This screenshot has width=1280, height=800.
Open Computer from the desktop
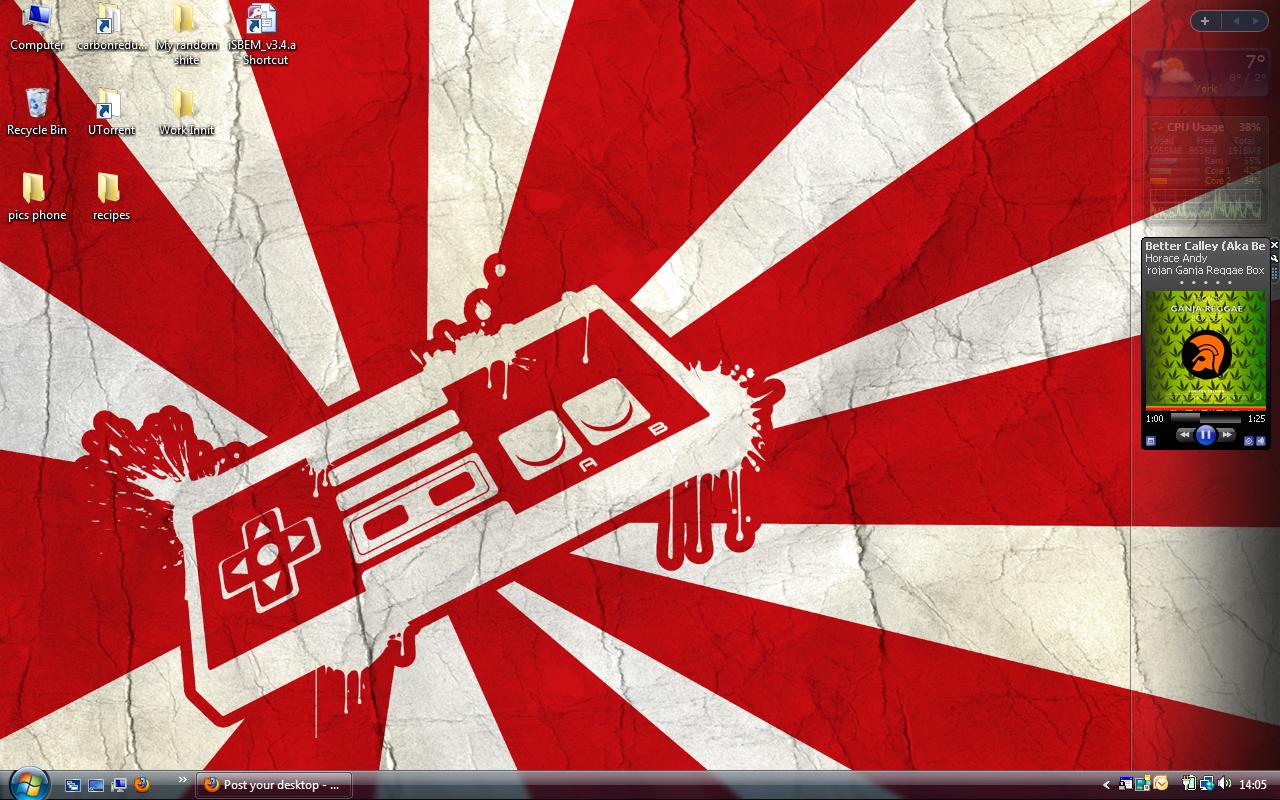pos(37,20)
